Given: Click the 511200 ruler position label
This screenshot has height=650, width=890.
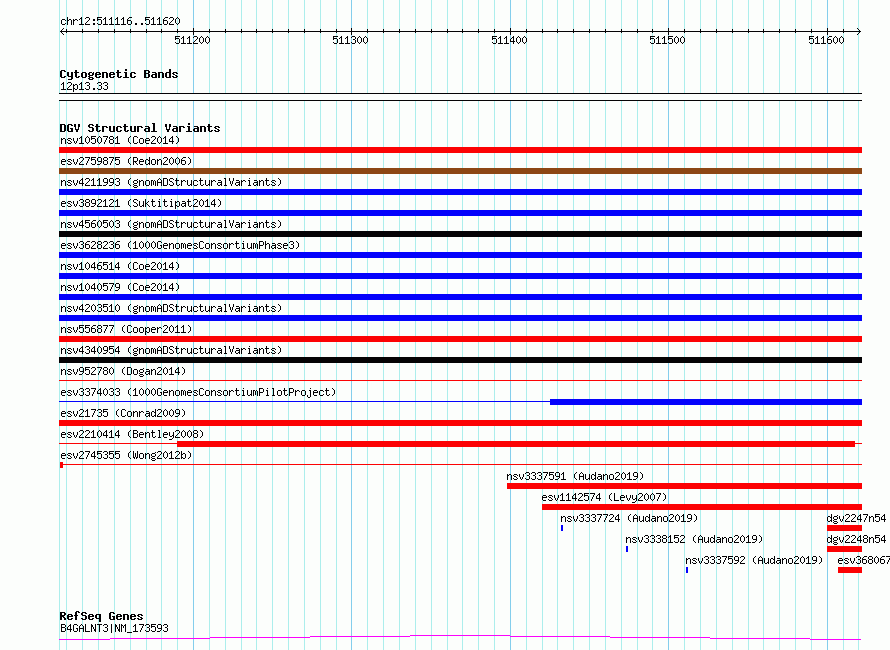Looking at the screenshot, I should tap(192, 40).
